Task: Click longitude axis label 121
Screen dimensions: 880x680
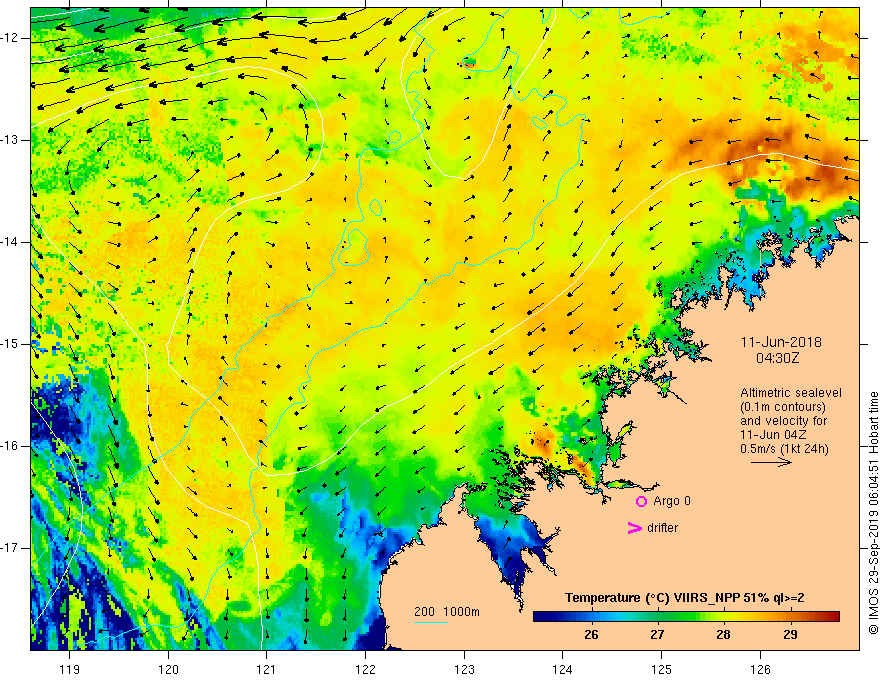Action: pyautogui.click(x=267, y=669)
